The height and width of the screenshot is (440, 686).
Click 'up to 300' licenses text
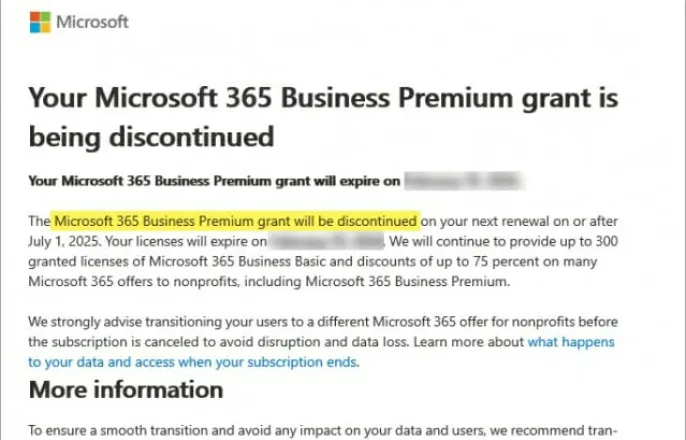(x=588, y=241)
